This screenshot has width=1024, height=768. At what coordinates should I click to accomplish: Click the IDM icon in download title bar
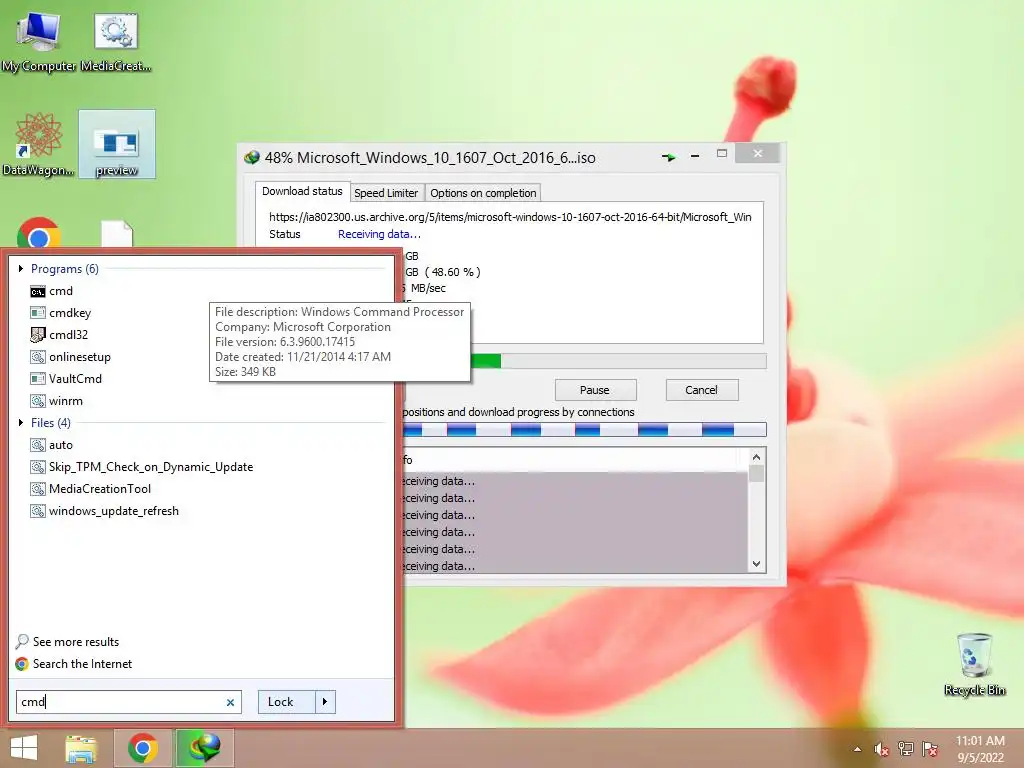click(251, 157)
